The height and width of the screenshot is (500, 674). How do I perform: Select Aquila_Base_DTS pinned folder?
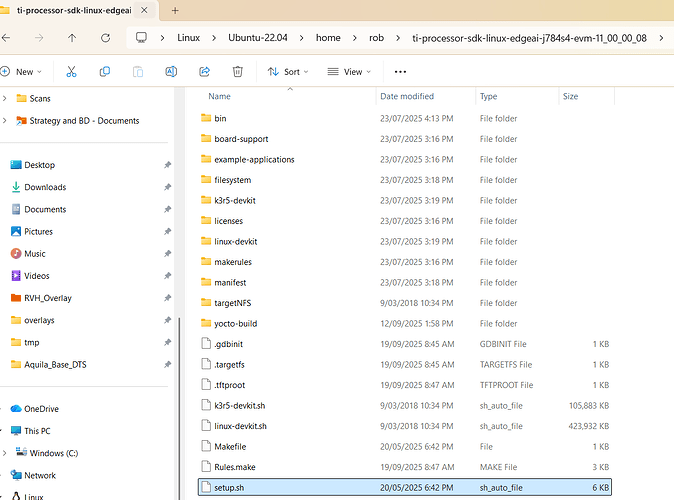(x=55, y=365)
